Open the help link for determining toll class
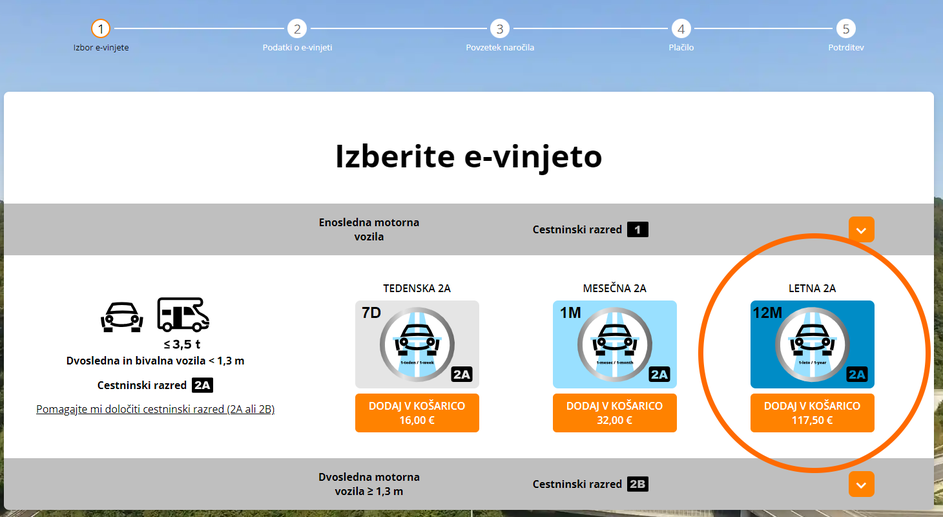Image resolution: width=943 pixels, height=517 pixels. (155, 409)
